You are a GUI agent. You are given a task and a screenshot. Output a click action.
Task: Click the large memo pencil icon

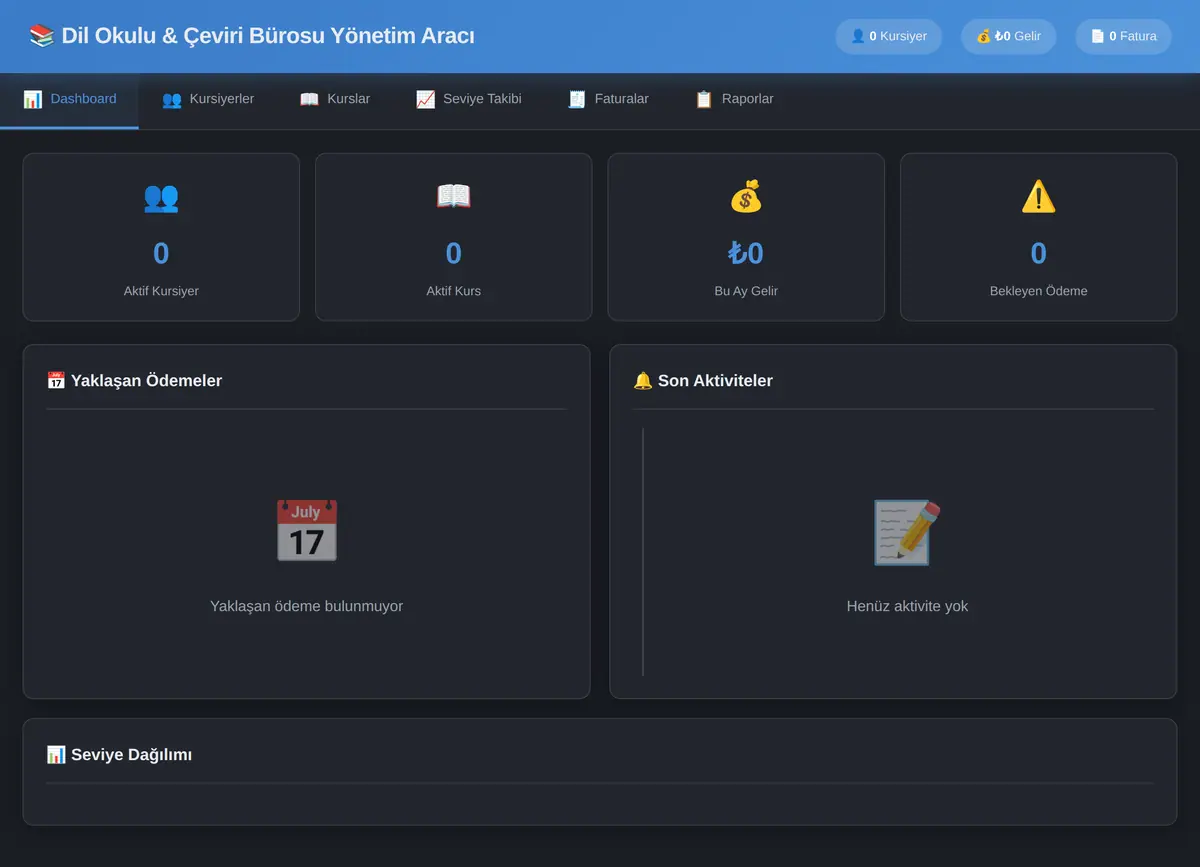click(907, 531)
